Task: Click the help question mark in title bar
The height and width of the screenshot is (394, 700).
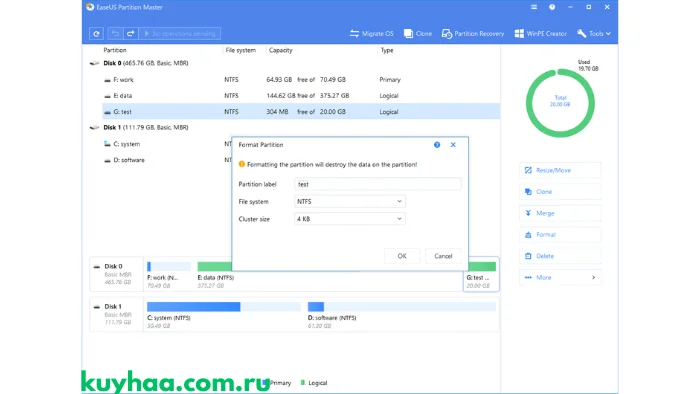Action: (x=552, y=7)
